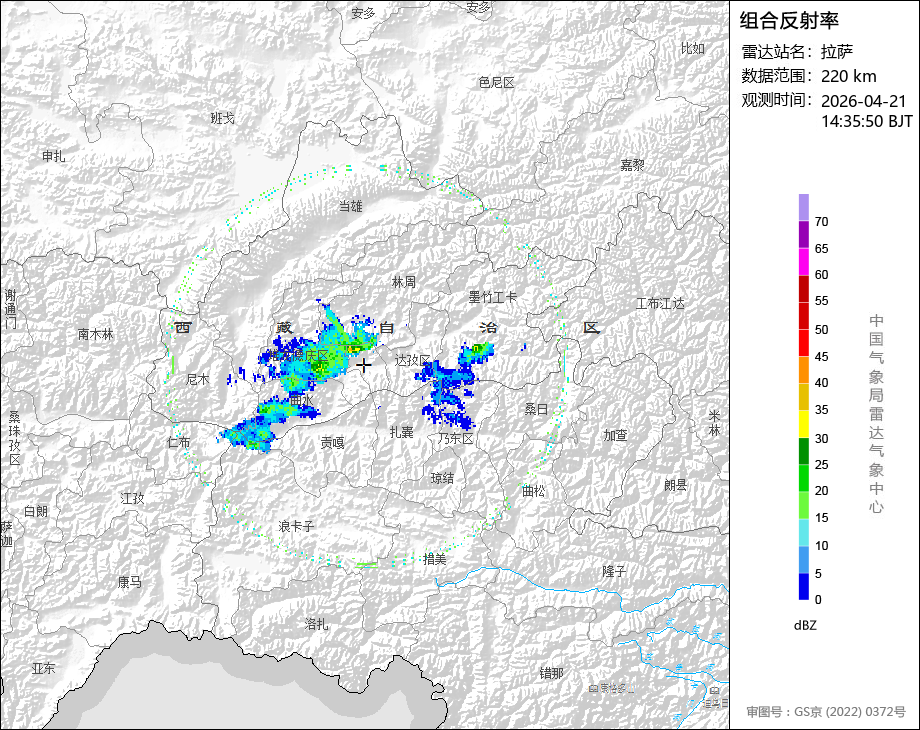Click the map label 加查

pyautogui.click(x=615, y=435)
